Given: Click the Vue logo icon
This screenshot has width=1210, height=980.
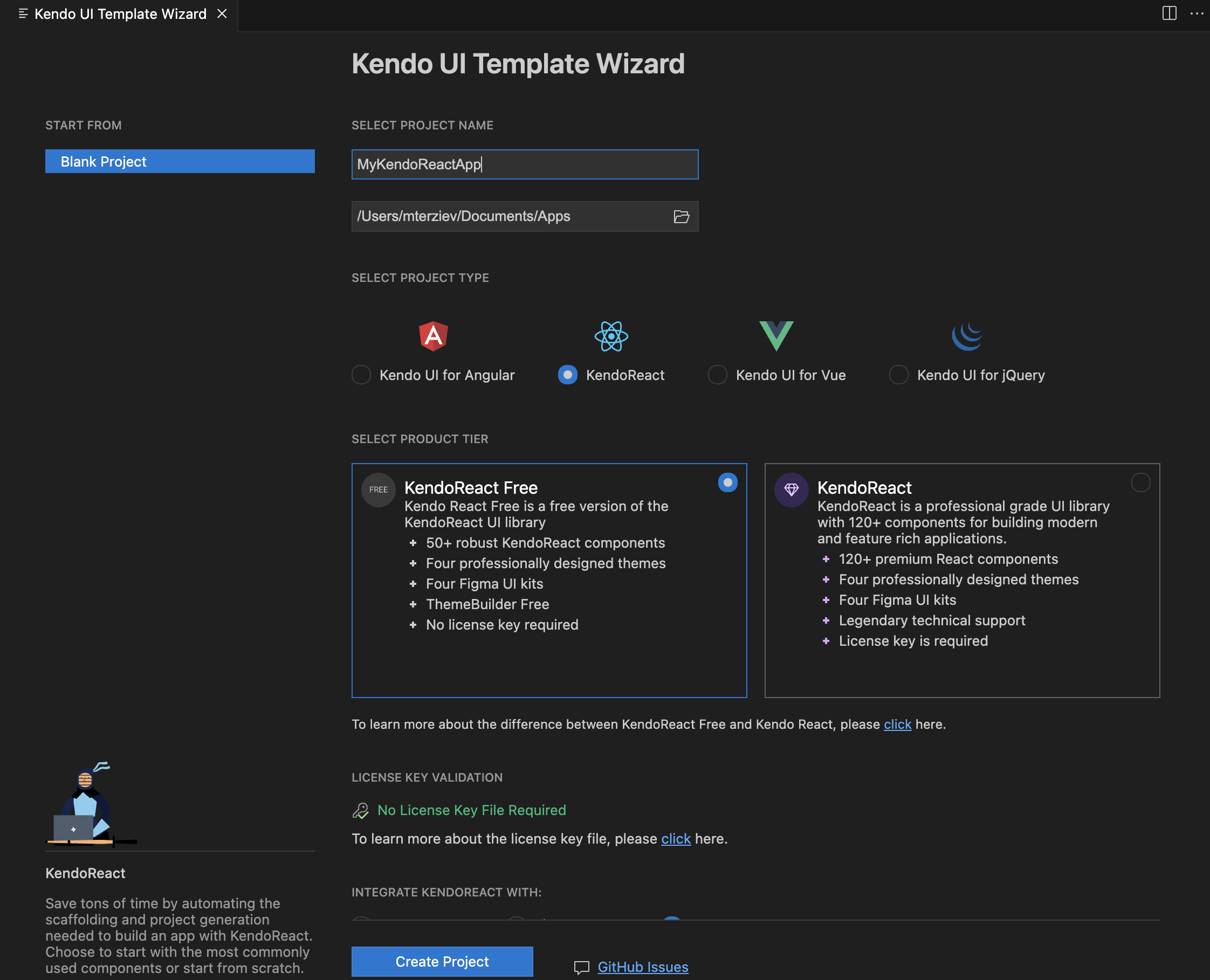Looking at the screenshot, I should pos(775,335).
